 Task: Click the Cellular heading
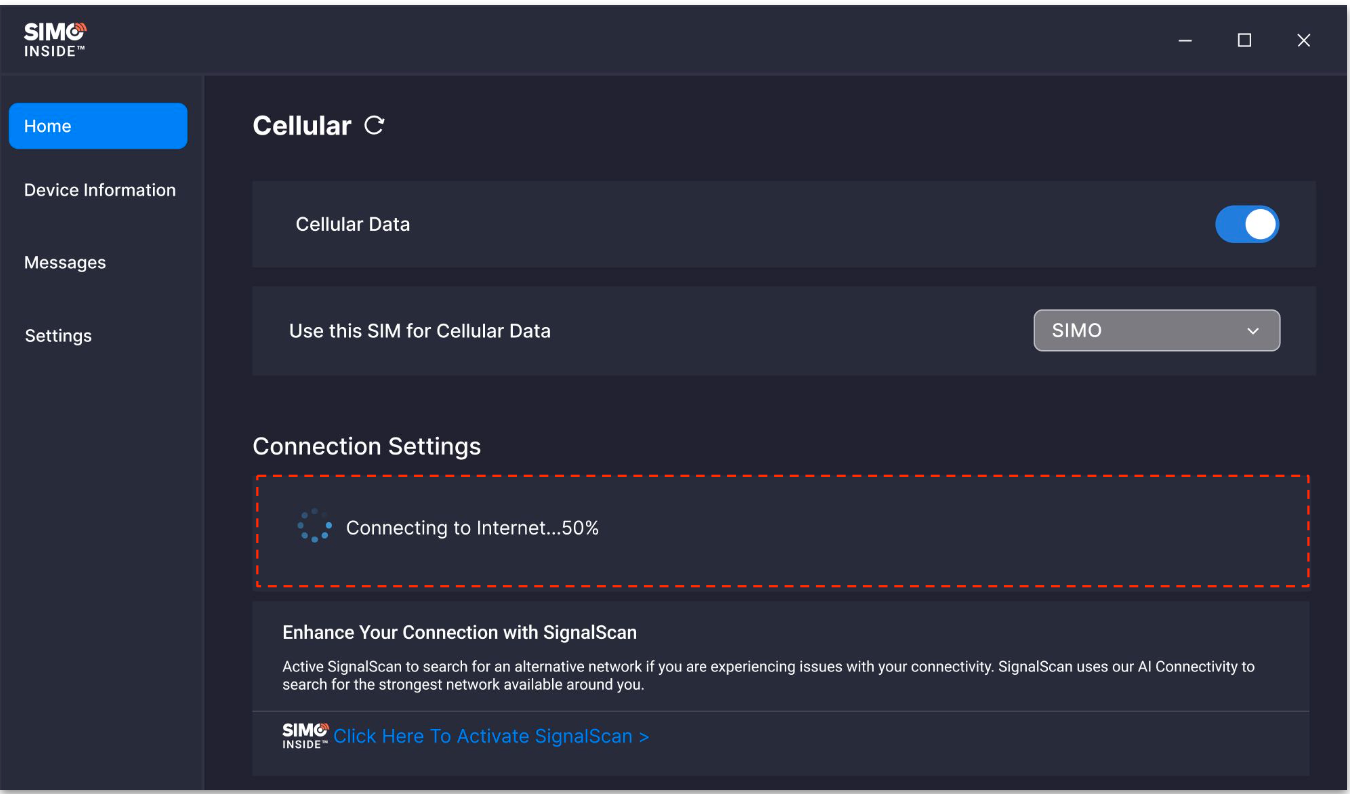tap(302, 126)
